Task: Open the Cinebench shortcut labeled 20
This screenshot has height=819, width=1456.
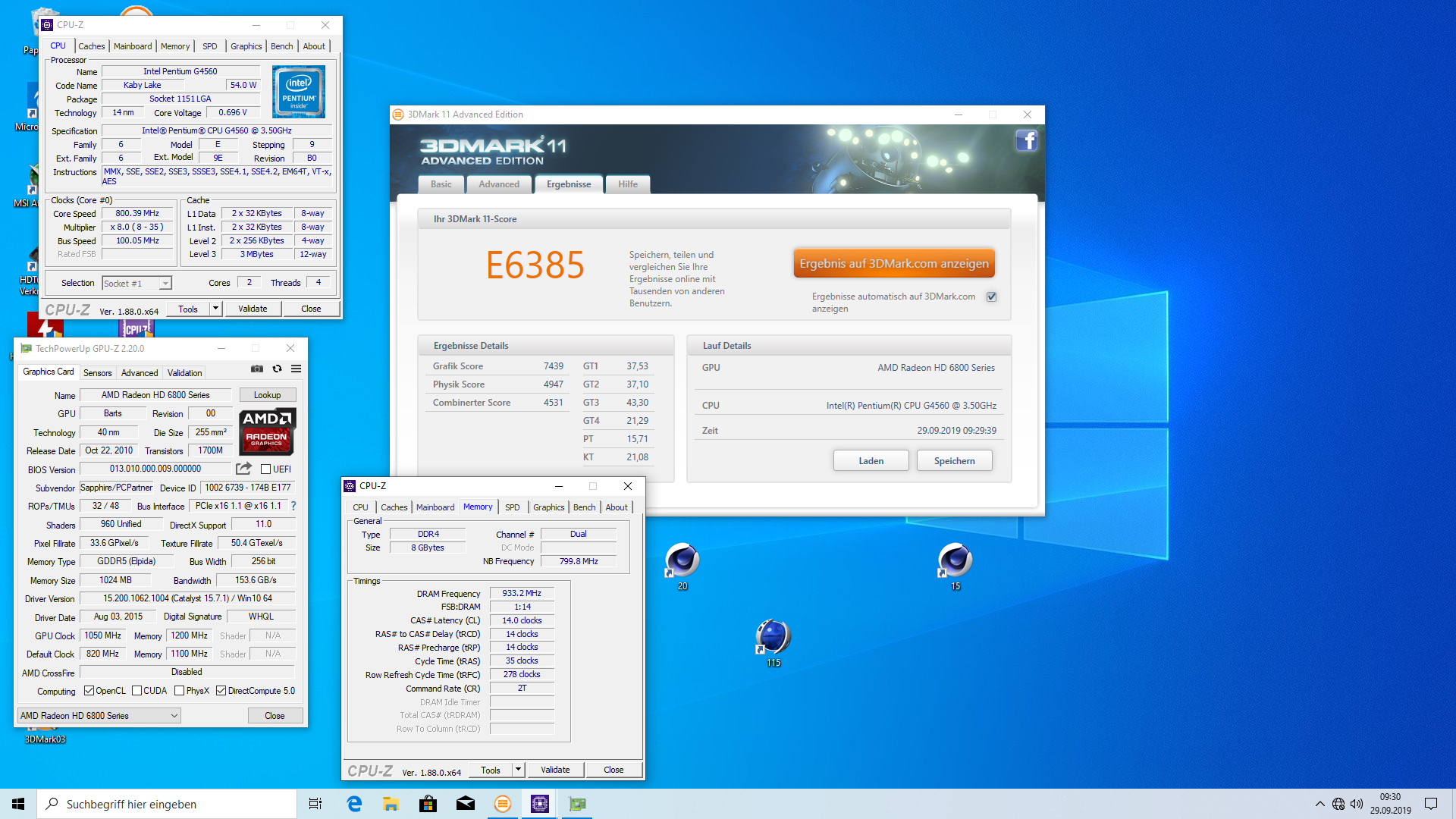Action: (x=682, y=567)
